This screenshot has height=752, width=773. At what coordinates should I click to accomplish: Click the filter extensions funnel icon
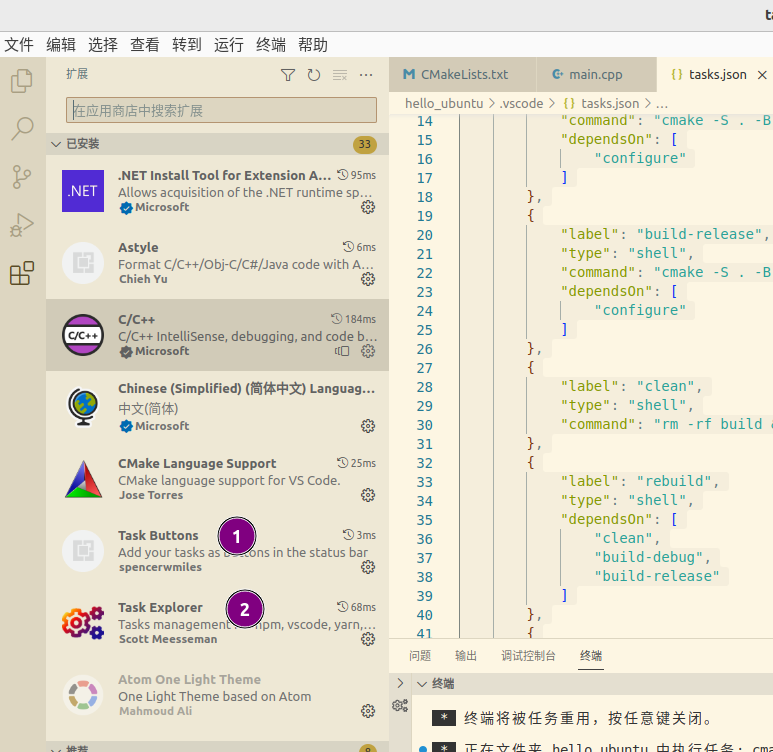click(288, 75)
